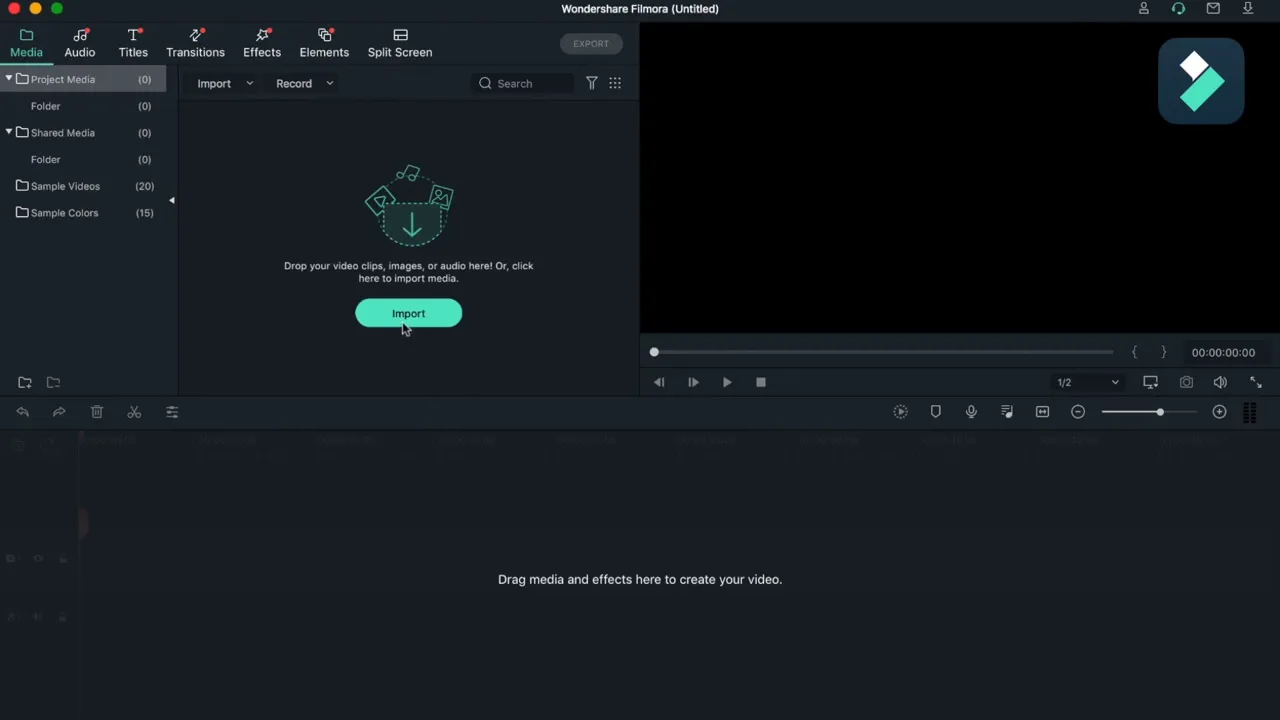Screen dimensions: 1280x720
Task: Open the Split Screen tab
Action: (x=400, y=44)
